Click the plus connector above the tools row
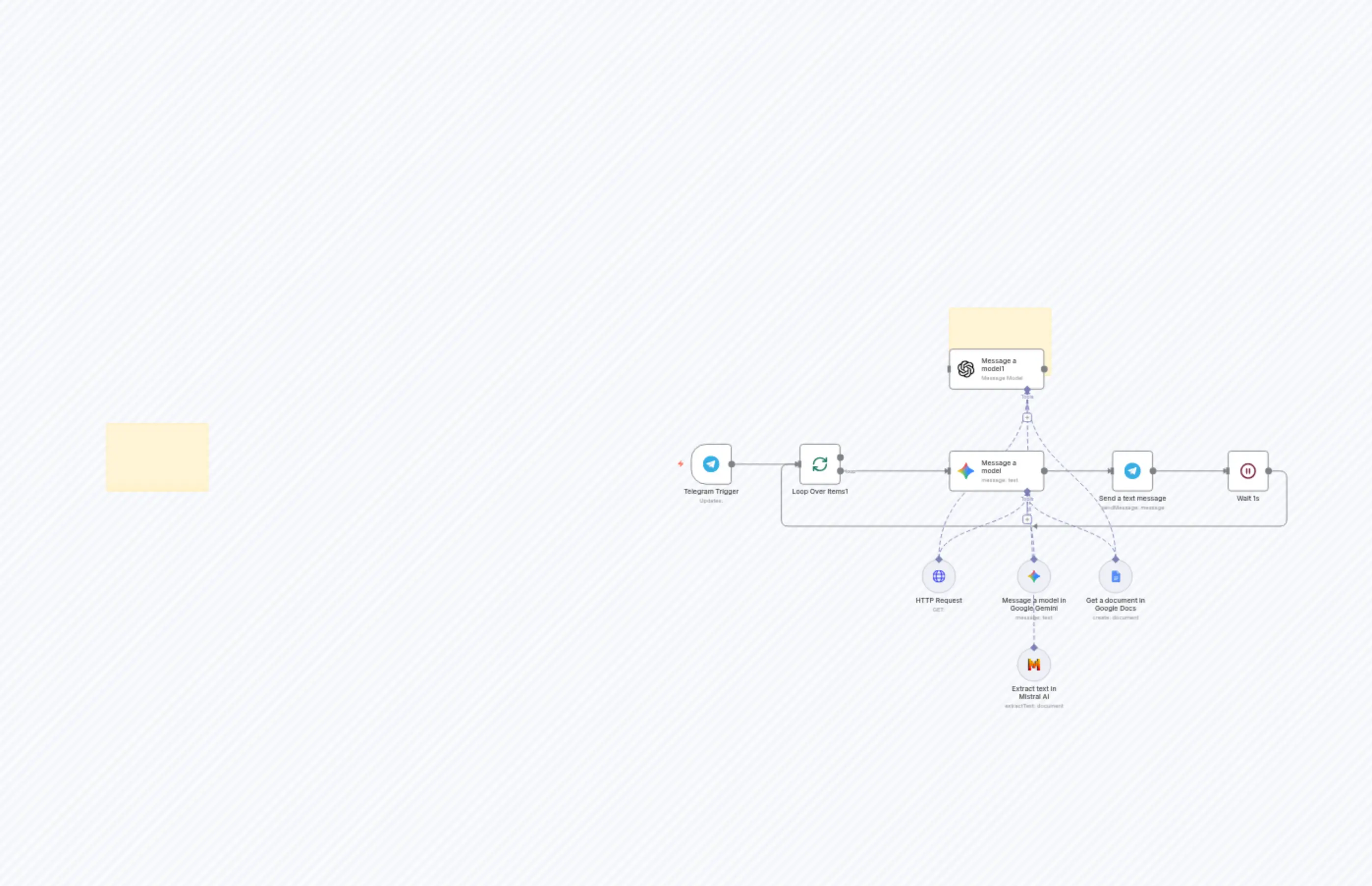Viewport: 1372px width, 886px height. point(1028,518)
